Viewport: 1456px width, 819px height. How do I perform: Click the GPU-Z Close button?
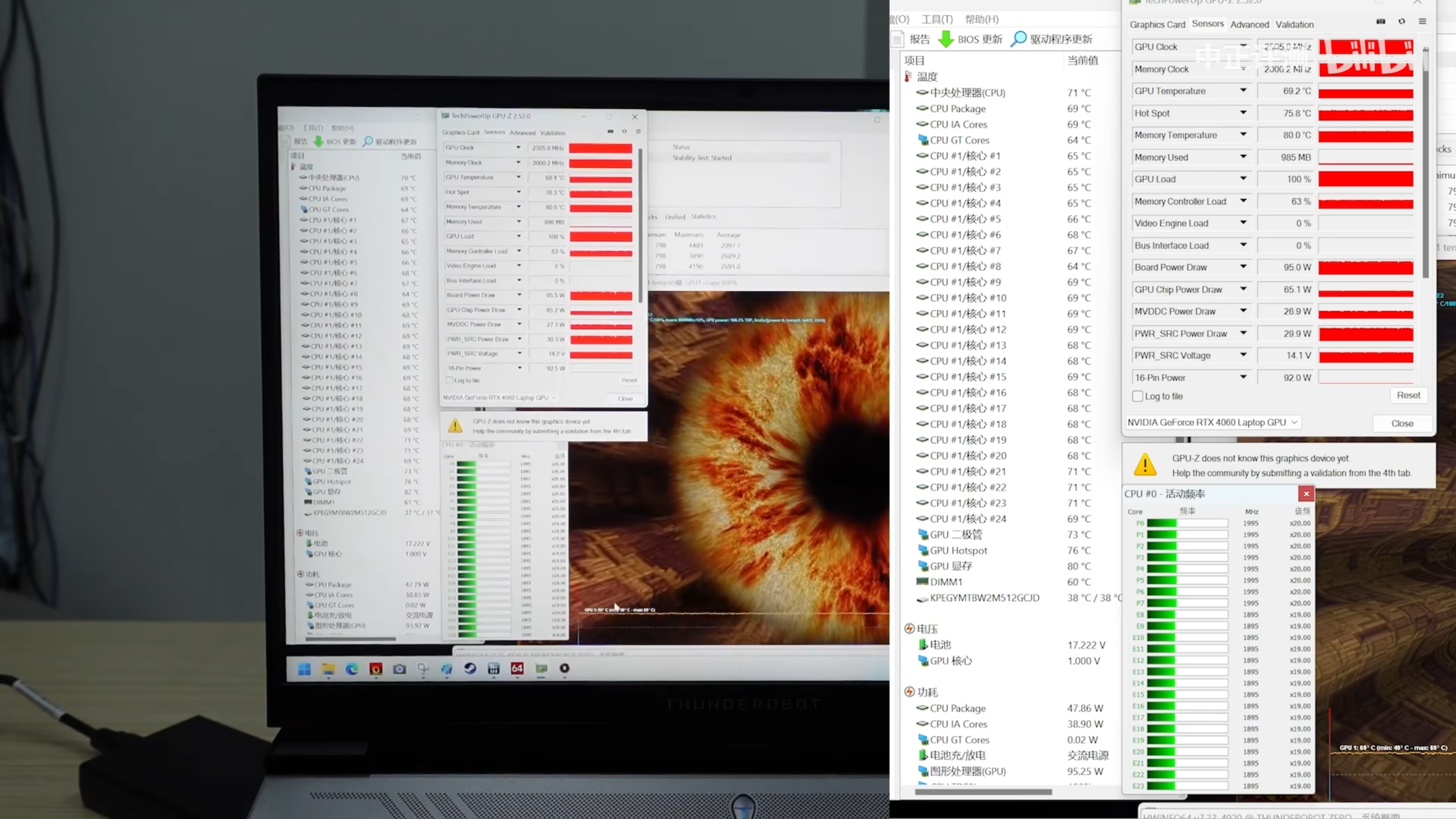(1402, 424)
